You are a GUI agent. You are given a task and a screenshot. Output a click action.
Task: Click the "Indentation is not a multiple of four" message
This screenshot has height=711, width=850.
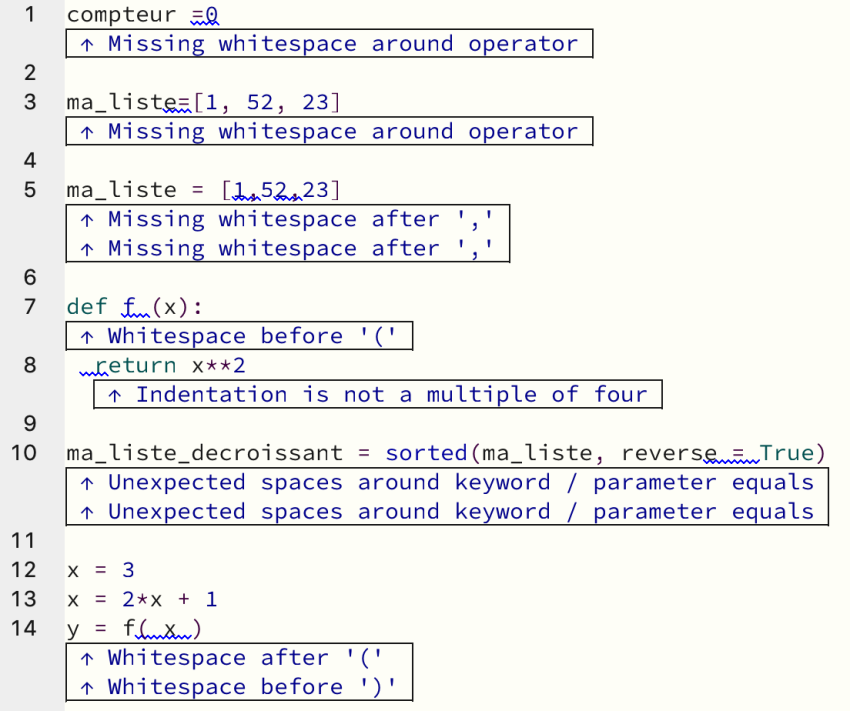(x=377, y=395)
